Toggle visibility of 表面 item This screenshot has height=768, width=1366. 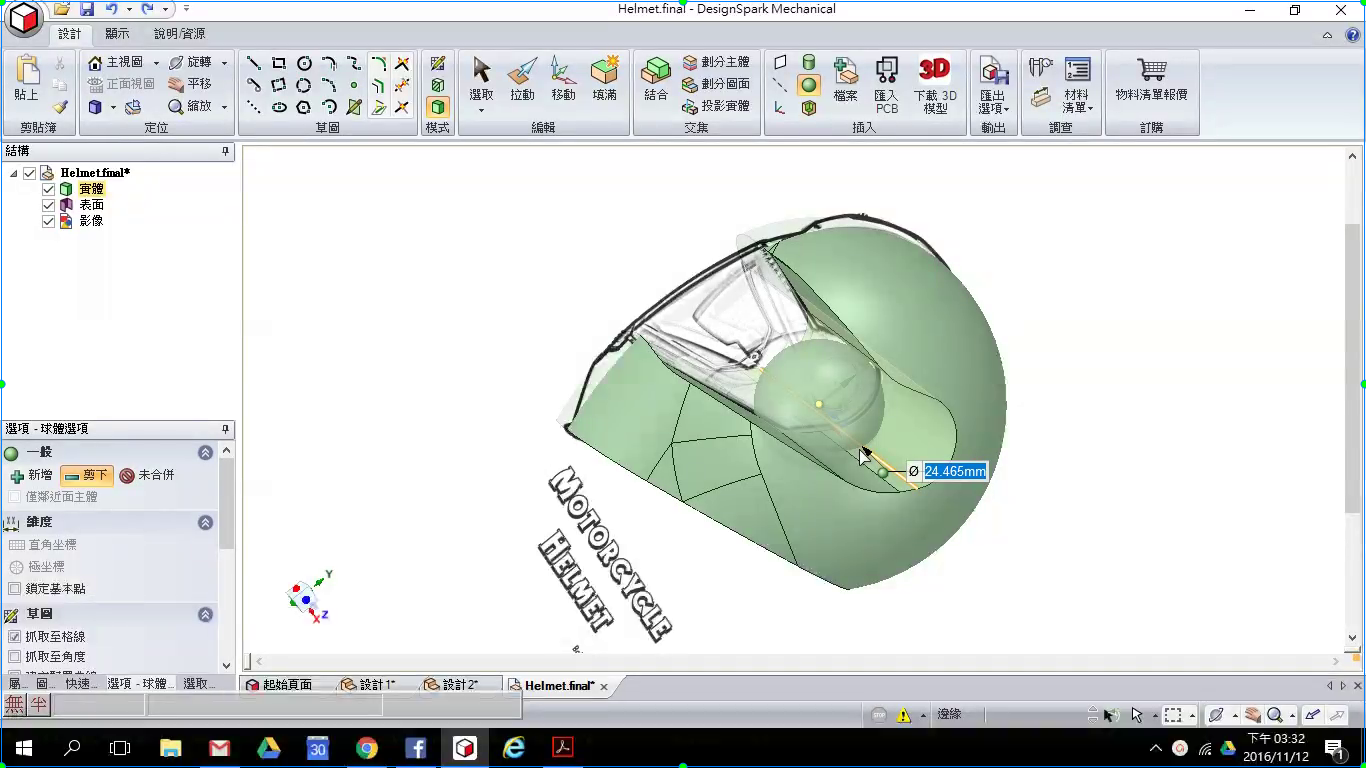[48, 205]
